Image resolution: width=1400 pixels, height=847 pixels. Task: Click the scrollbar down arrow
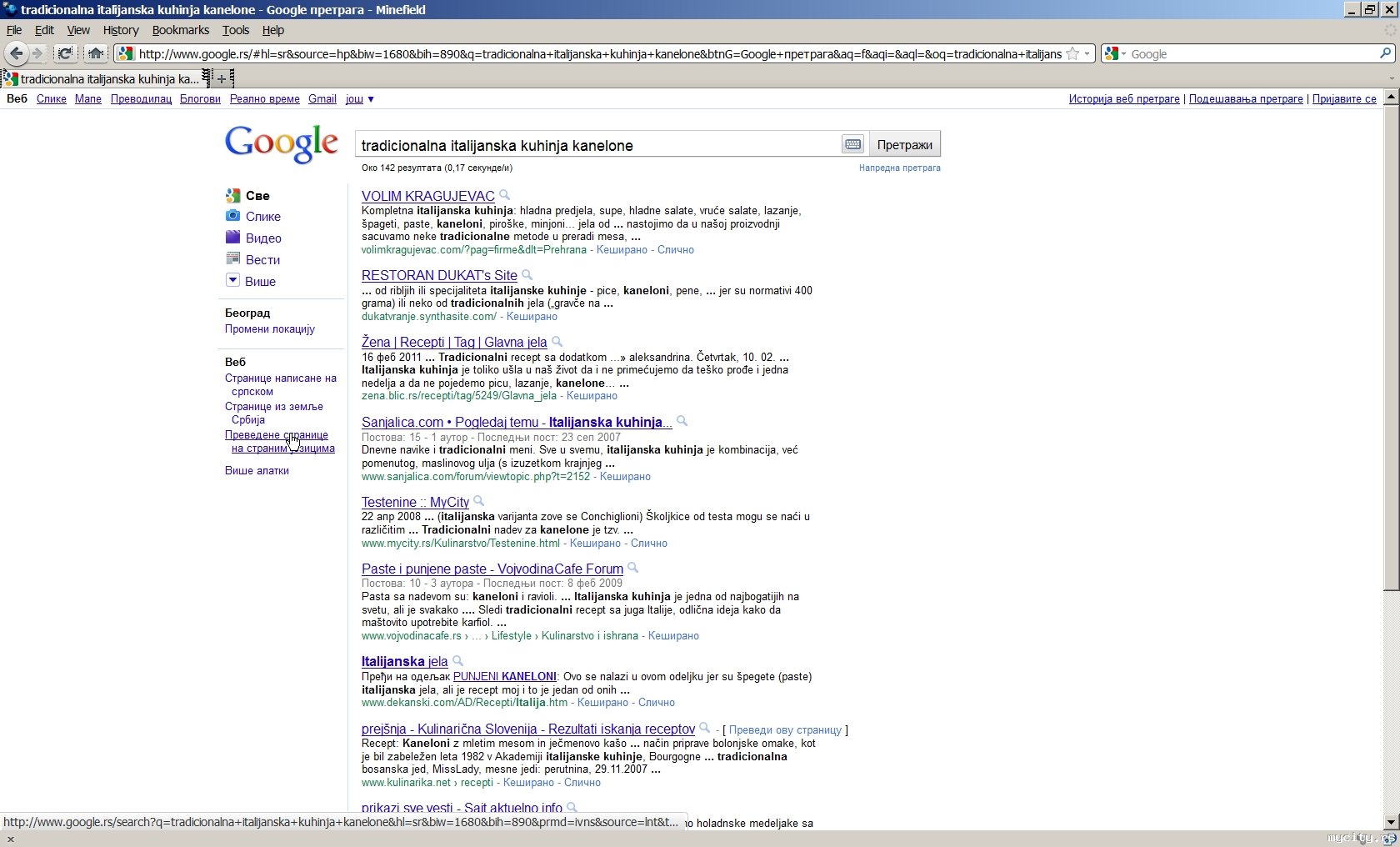point(1391,822)
